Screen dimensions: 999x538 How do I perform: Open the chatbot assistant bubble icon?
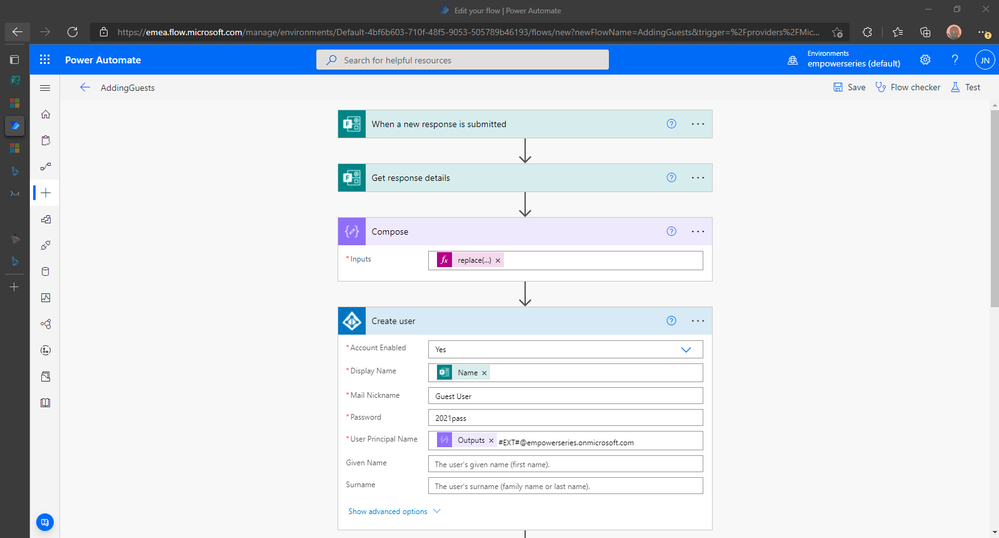[45, 522]
